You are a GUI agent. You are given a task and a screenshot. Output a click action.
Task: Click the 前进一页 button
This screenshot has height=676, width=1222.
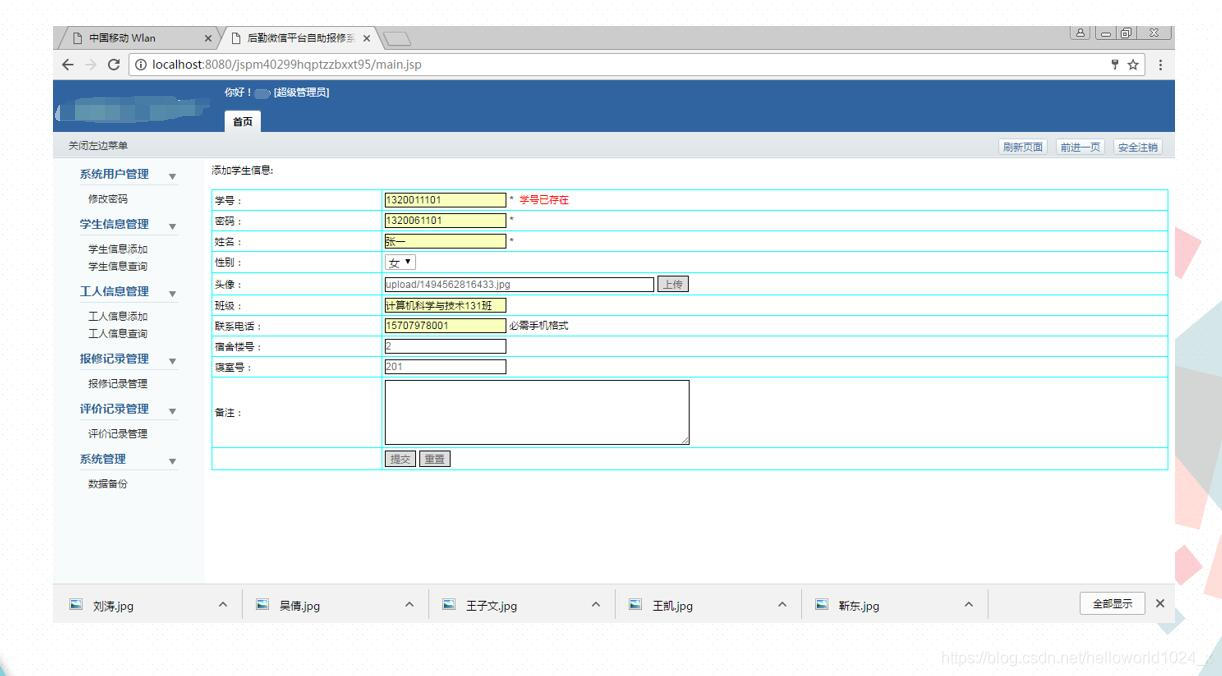tap(1081, 147)
